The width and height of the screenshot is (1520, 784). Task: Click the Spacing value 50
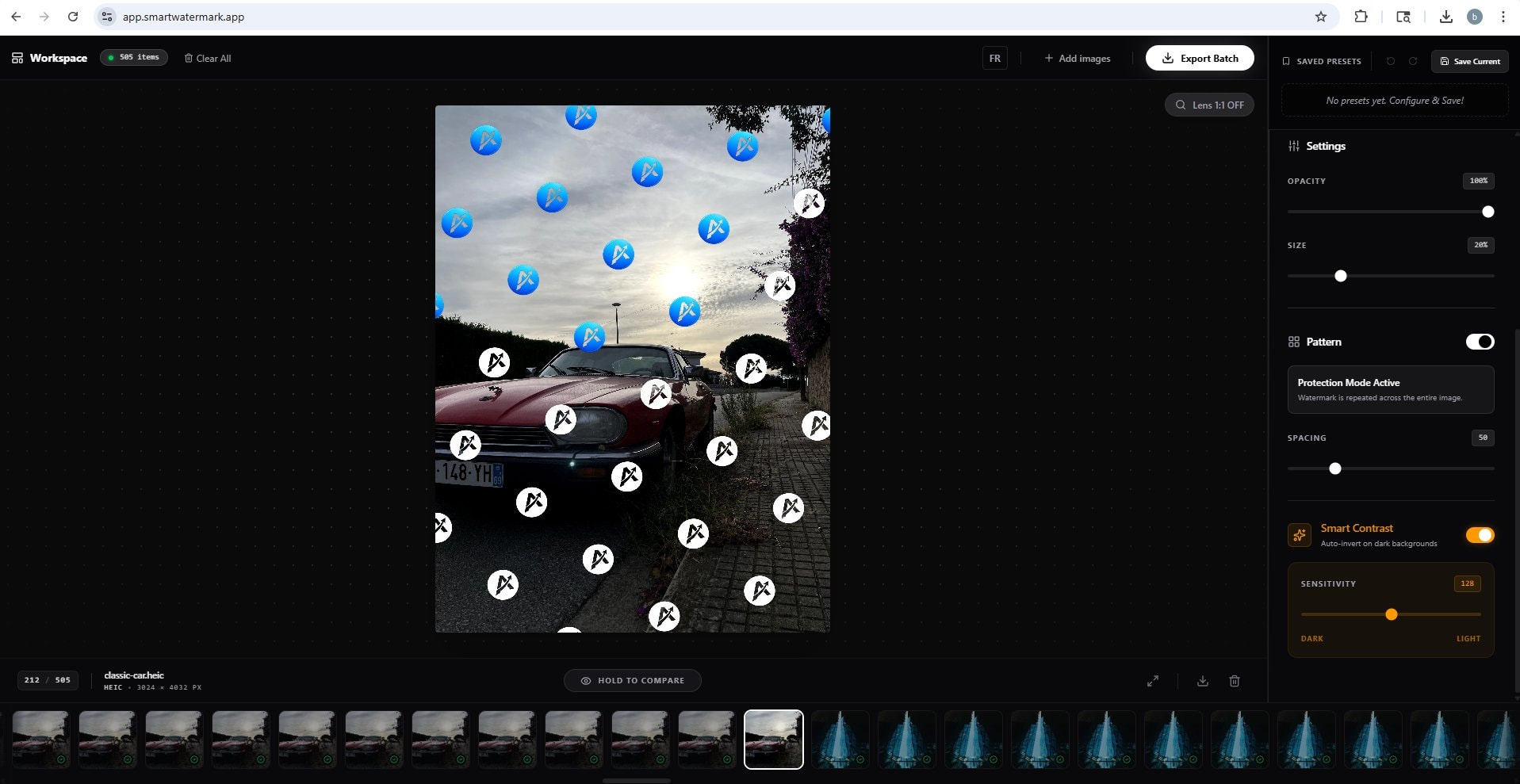[x=1483, y=438]
